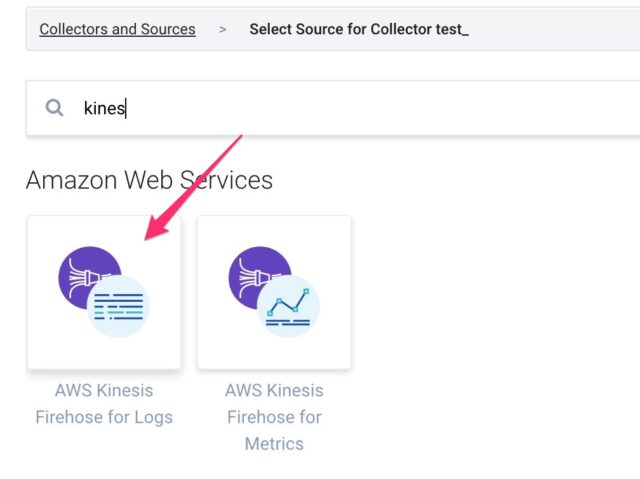
Task: Click the breadcrumb arrow separator
Action: (222, 29)
